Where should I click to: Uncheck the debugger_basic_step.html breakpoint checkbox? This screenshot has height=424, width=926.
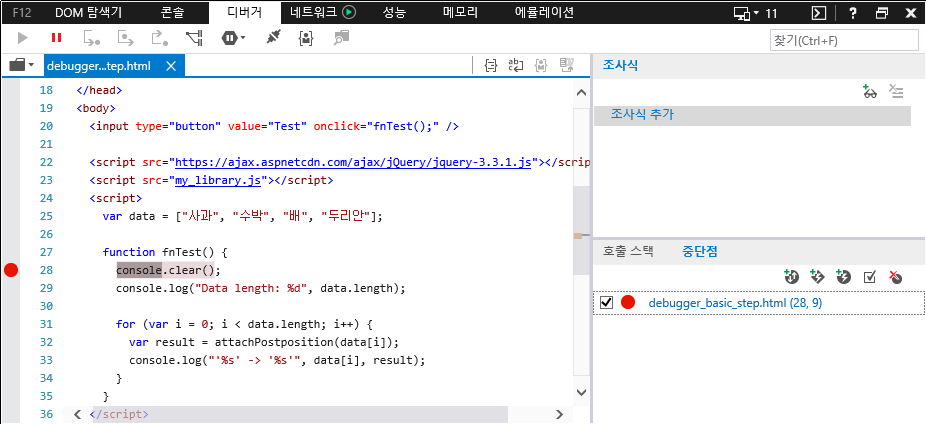(605, 302)
